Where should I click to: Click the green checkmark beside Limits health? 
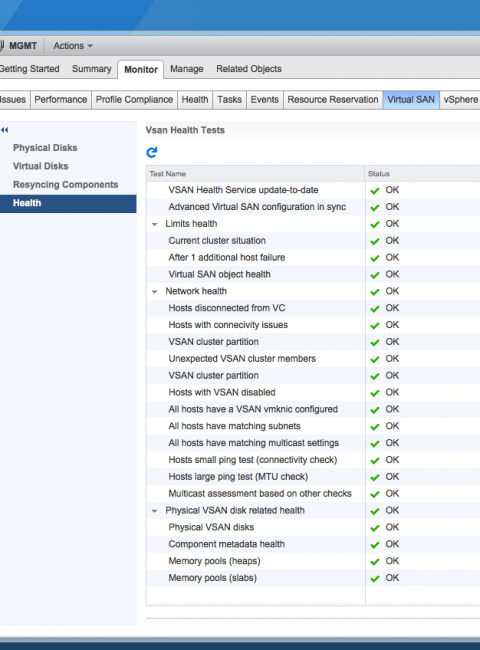pos(375,224)
